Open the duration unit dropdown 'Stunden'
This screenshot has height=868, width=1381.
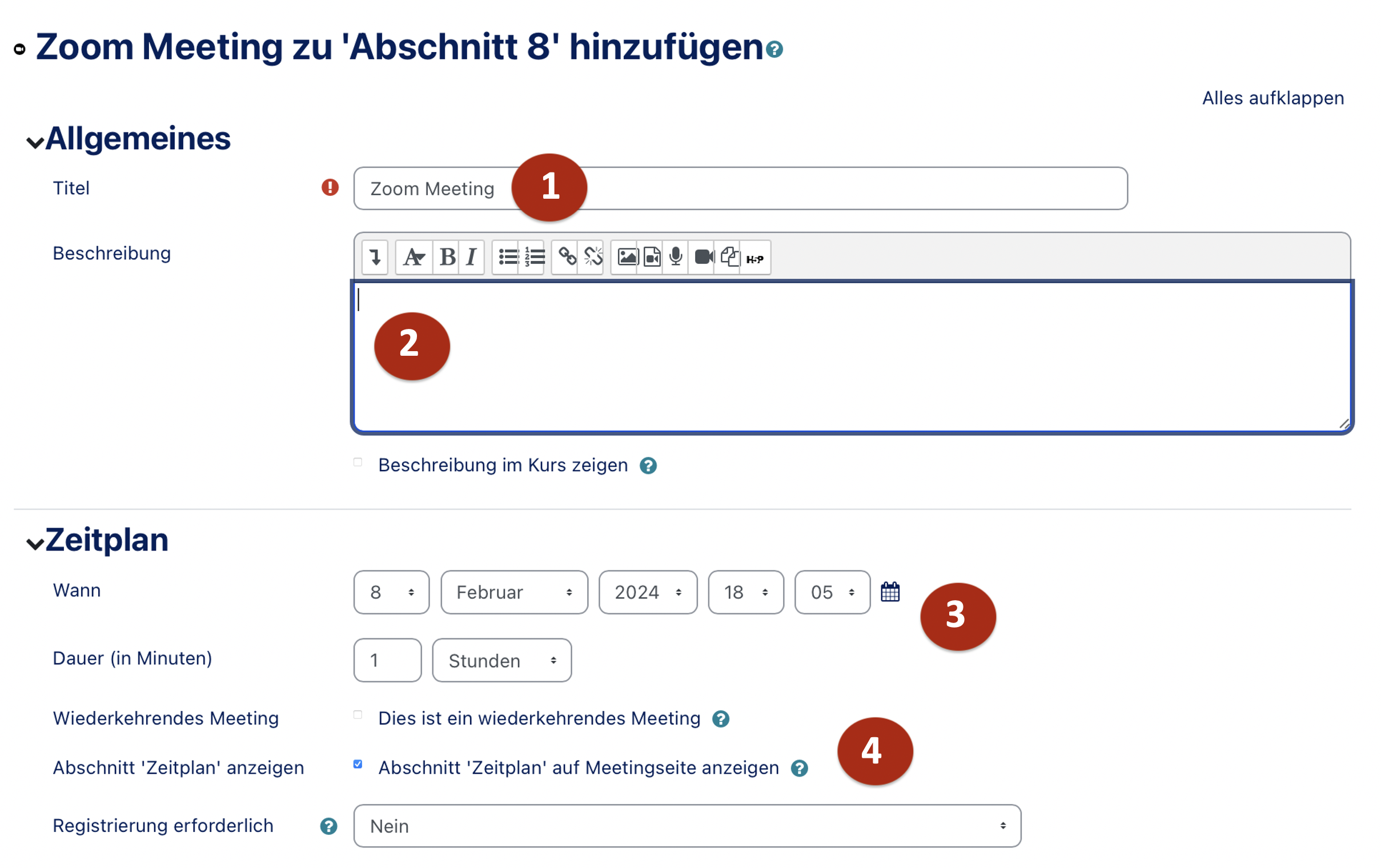502,661
